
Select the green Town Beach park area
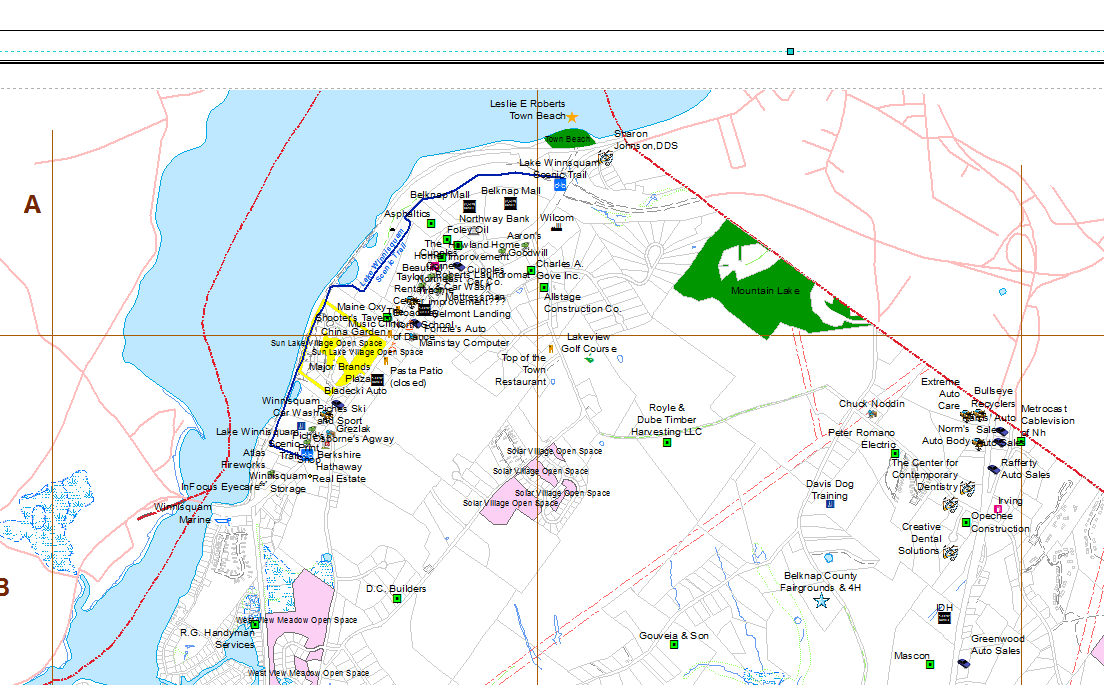(570, 139)
